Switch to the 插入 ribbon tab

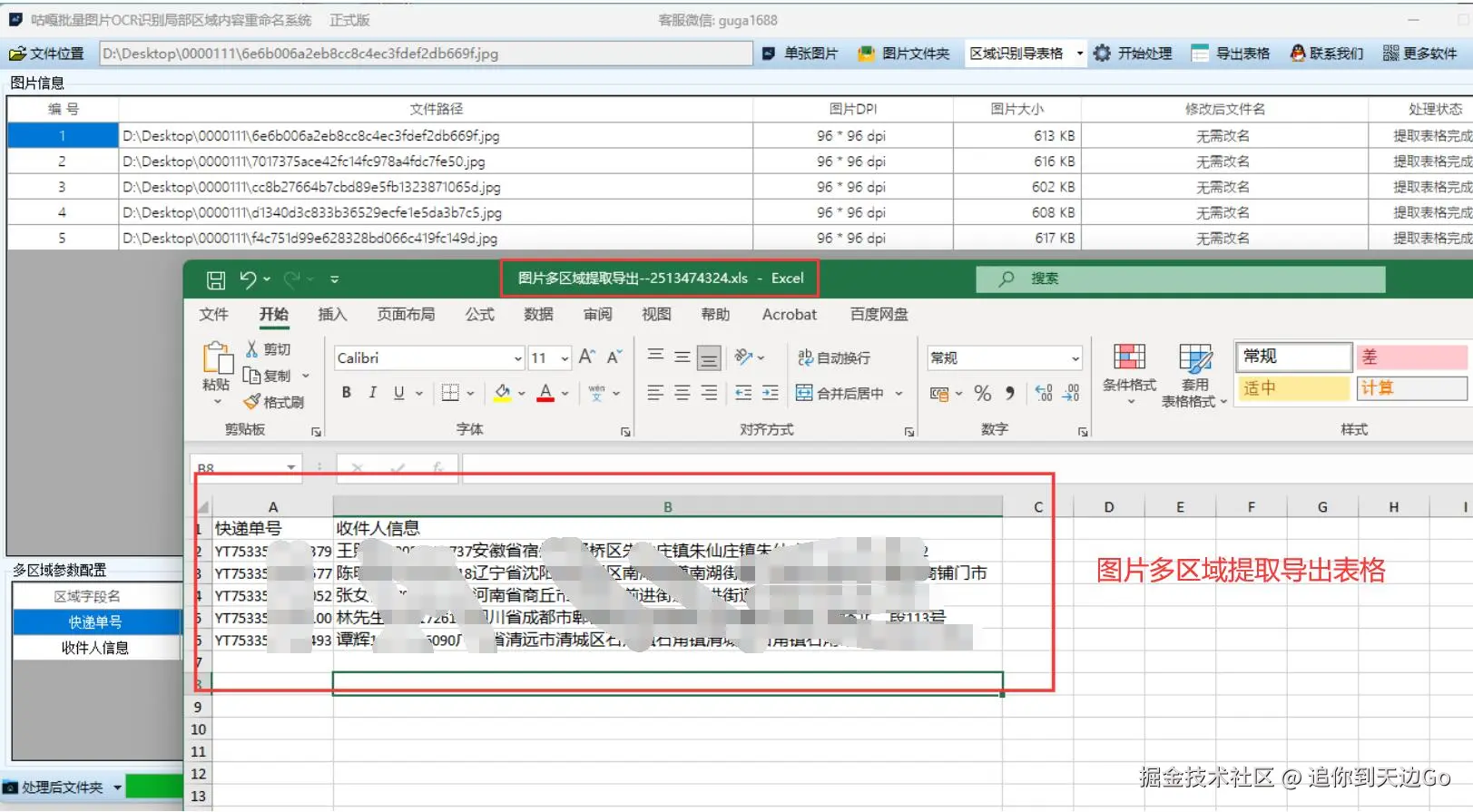coord(332,314)
